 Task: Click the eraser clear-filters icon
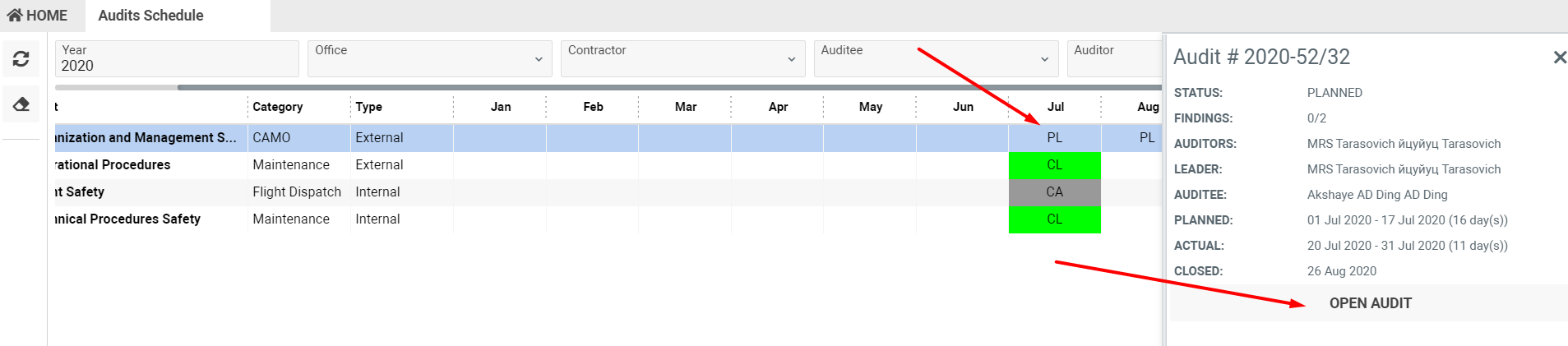(21, 104)
